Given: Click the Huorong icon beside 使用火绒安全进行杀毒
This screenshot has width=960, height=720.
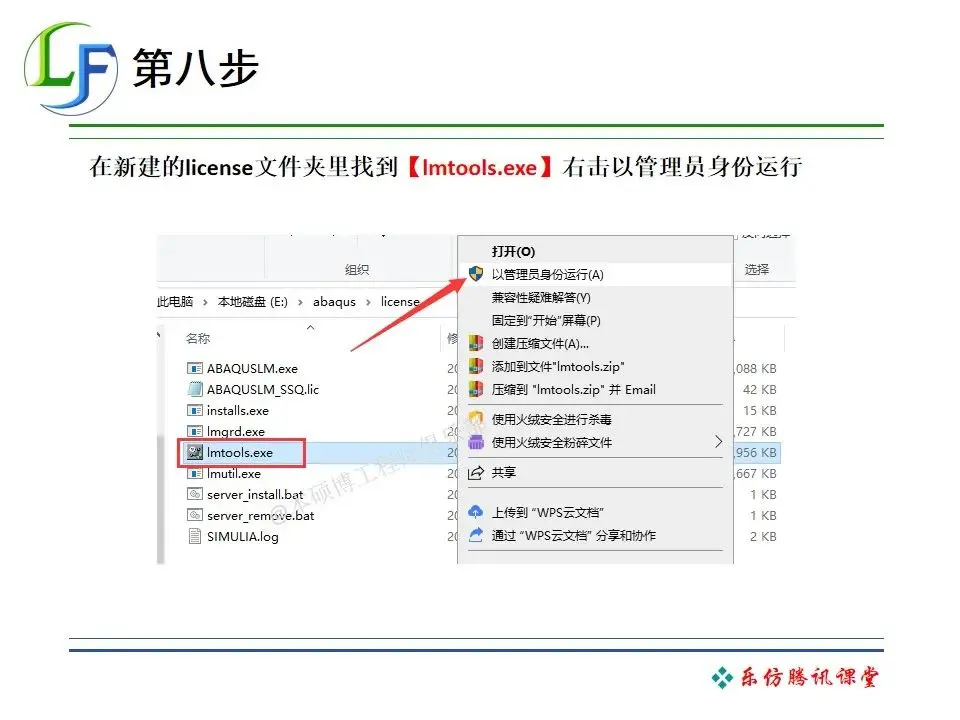Looking at the screenshot, I should coord(476,419).
